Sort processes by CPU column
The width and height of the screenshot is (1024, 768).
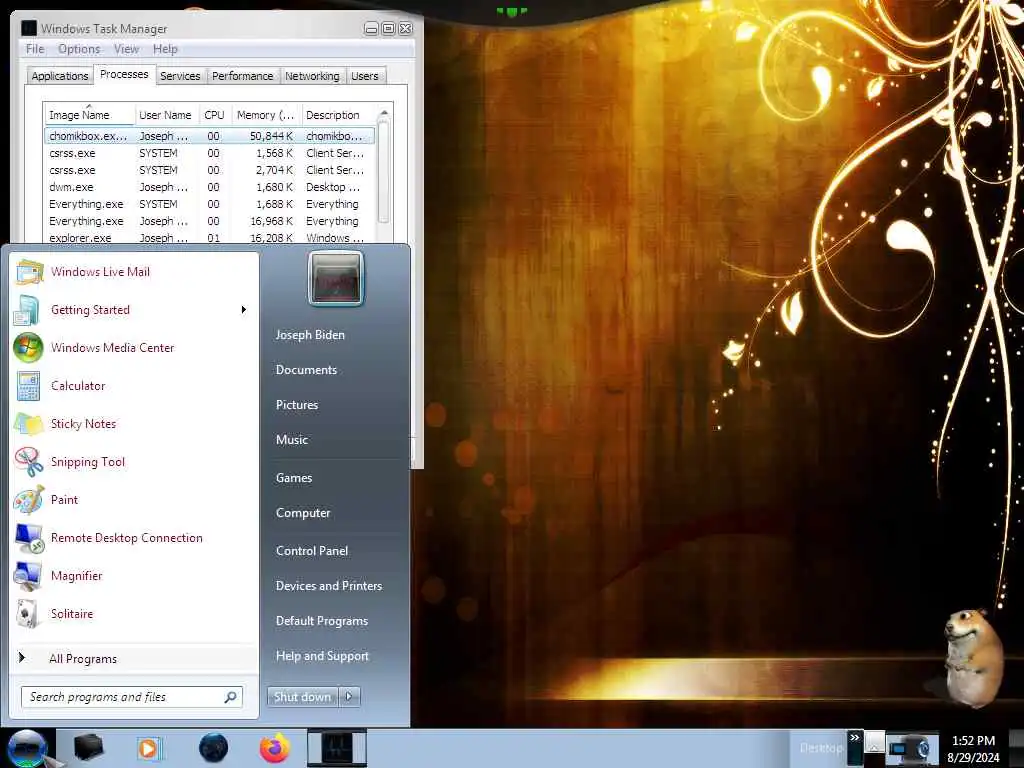(214, 115)
